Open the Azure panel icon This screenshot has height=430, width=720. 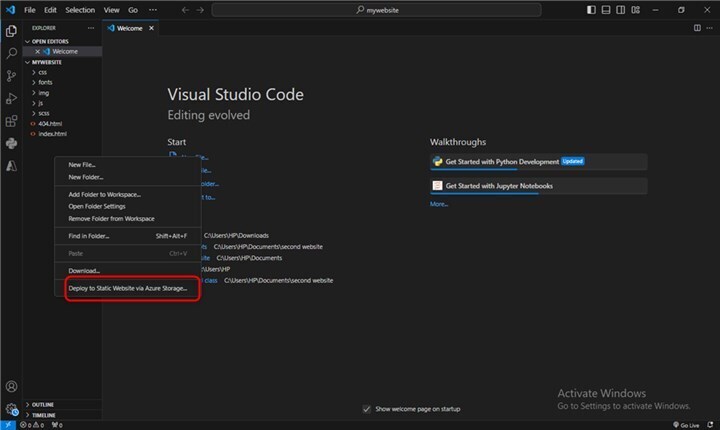coord(12,166)
